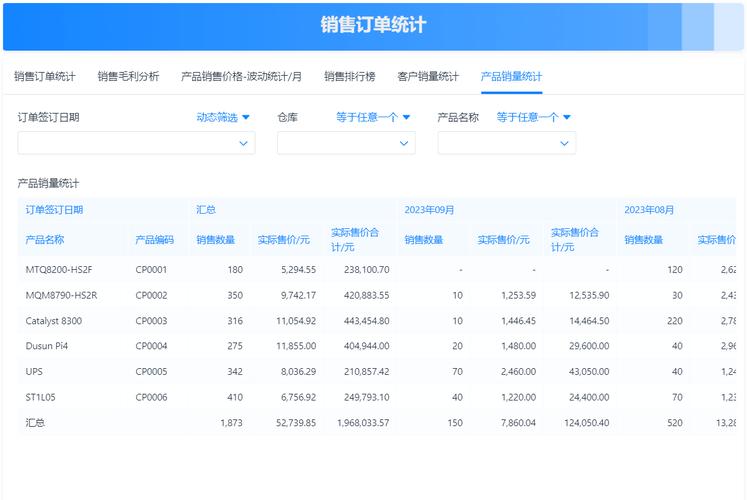Open 动态筛选 filter mode dropdown
Image resolution: width=747 pixels, height=500 pixels.
coord(223,117)
